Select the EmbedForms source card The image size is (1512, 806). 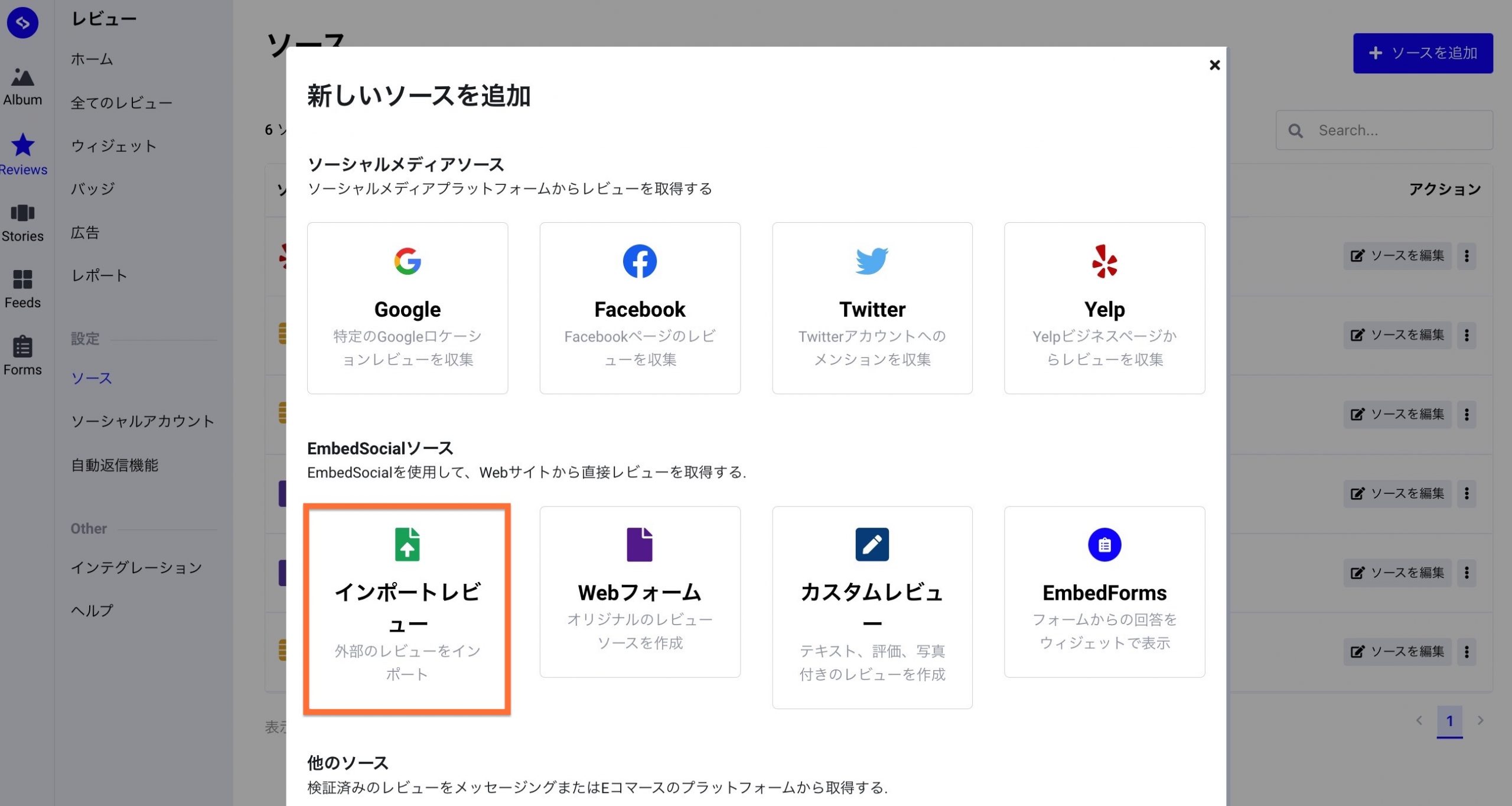pyautogui.click(x=1104, y=591)
